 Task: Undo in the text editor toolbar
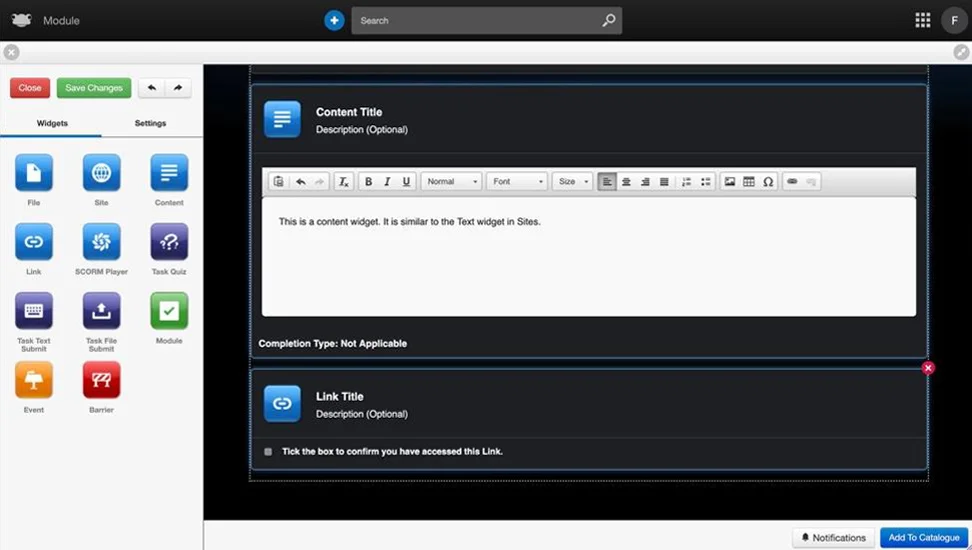click(x=301, y=182)
